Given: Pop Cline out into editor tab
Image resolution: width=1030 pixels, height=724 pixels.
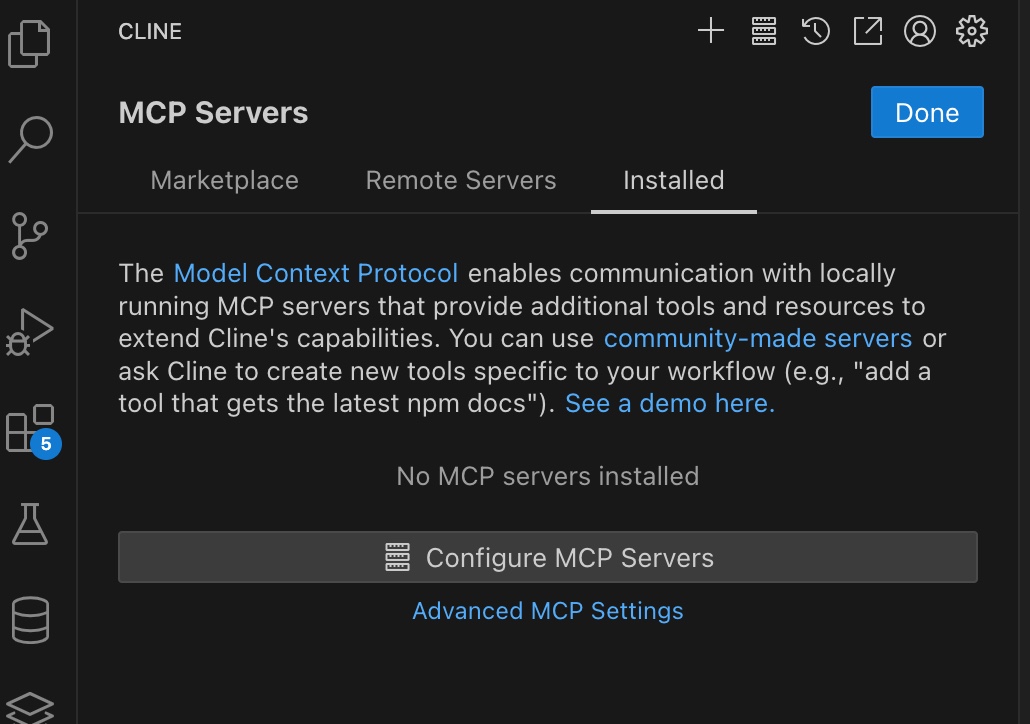Looking at the screenshot, I should click(x=868, y=31).
